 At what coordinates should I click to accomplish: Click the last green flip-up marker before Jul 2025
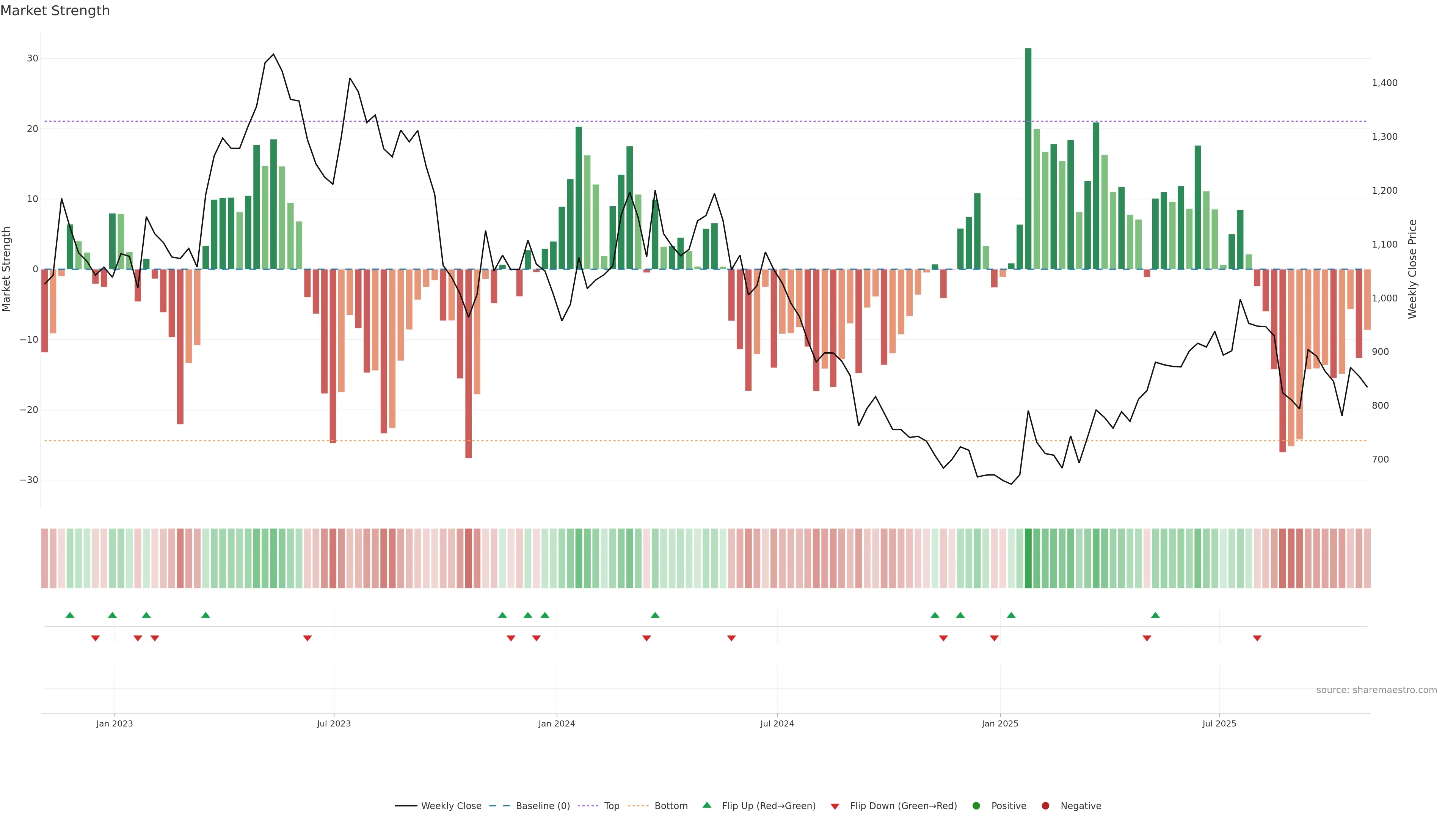pos(1155,615)
